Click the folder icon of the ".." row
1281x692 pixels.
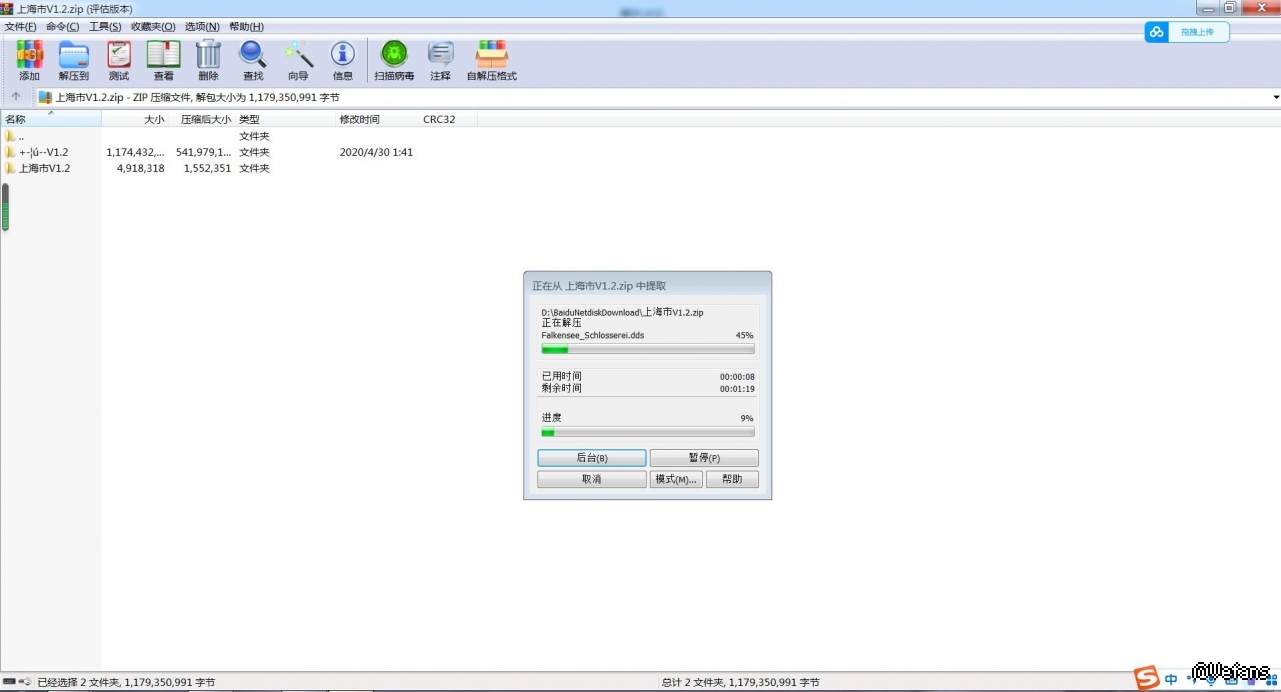tap(10, 136)
